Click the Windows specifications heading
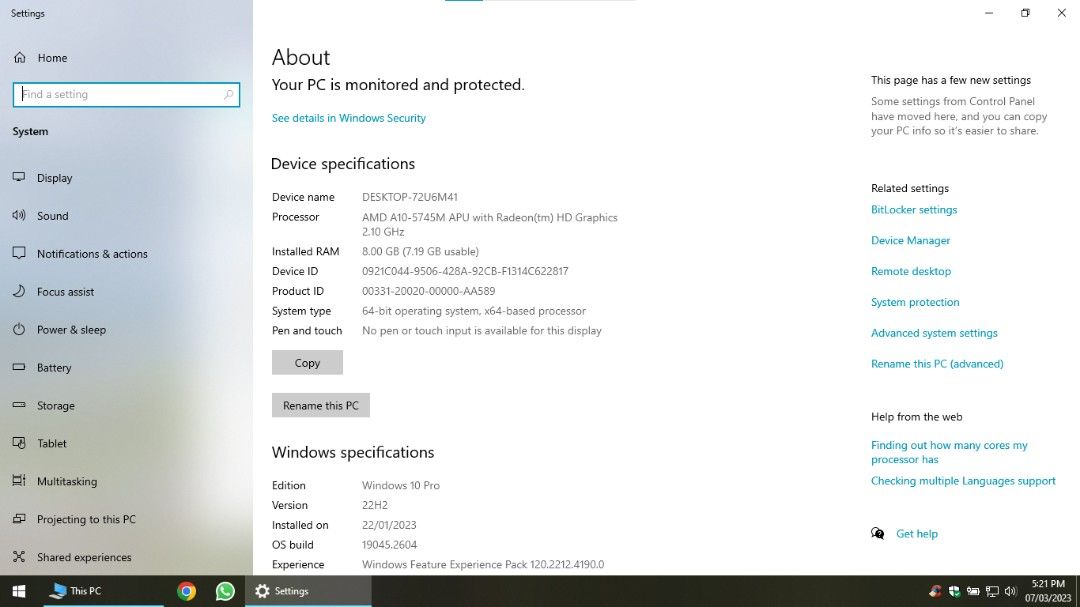The width and height of the screenshot is (1080, 607). point(353,452)
